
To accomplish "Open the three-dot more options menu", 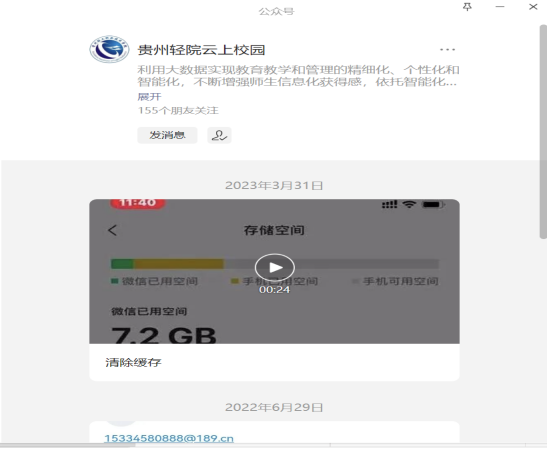I will pos(447,50).
